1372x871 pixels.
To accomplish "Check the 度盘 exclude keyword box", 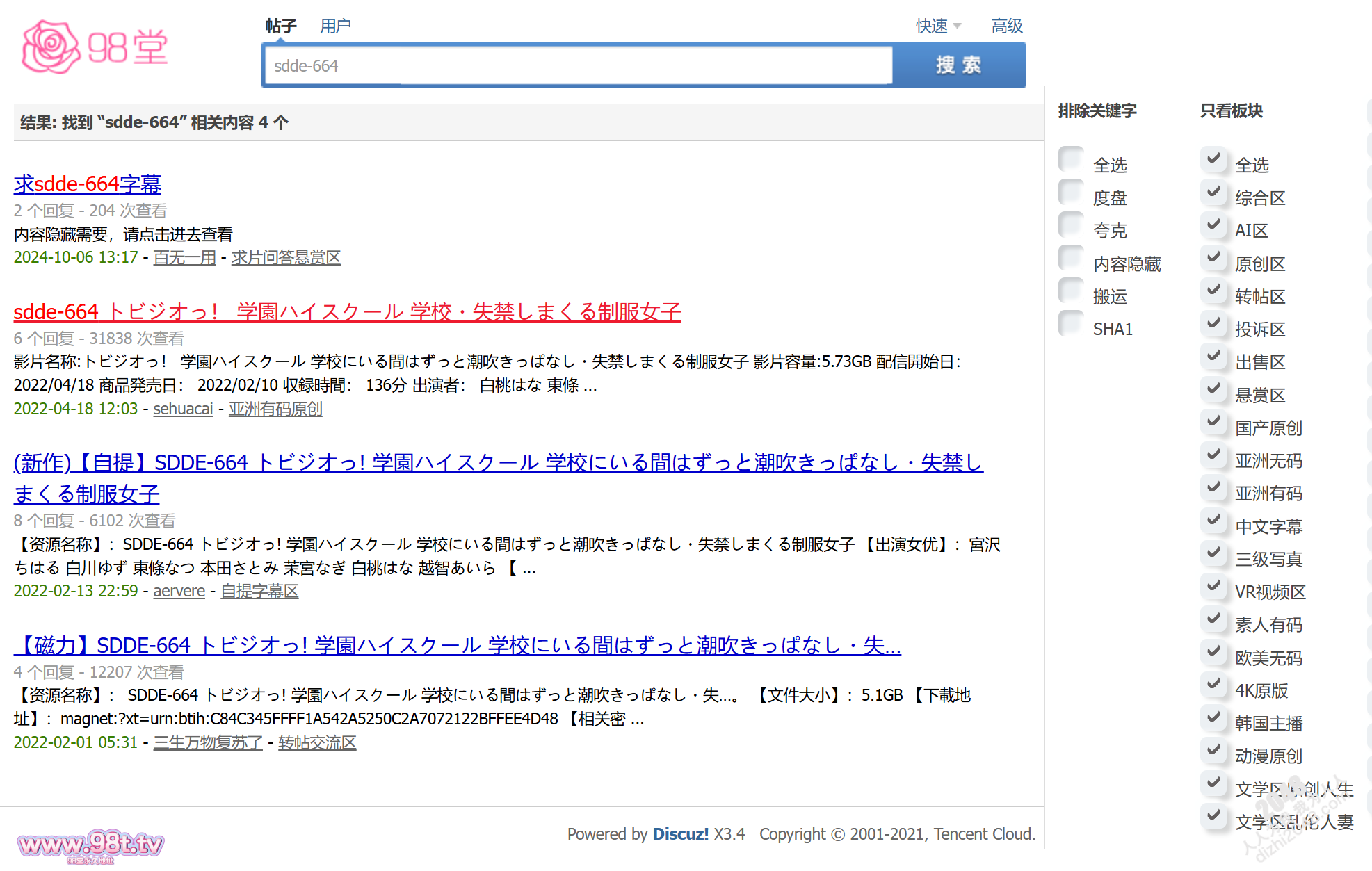I will [1071, 192].
